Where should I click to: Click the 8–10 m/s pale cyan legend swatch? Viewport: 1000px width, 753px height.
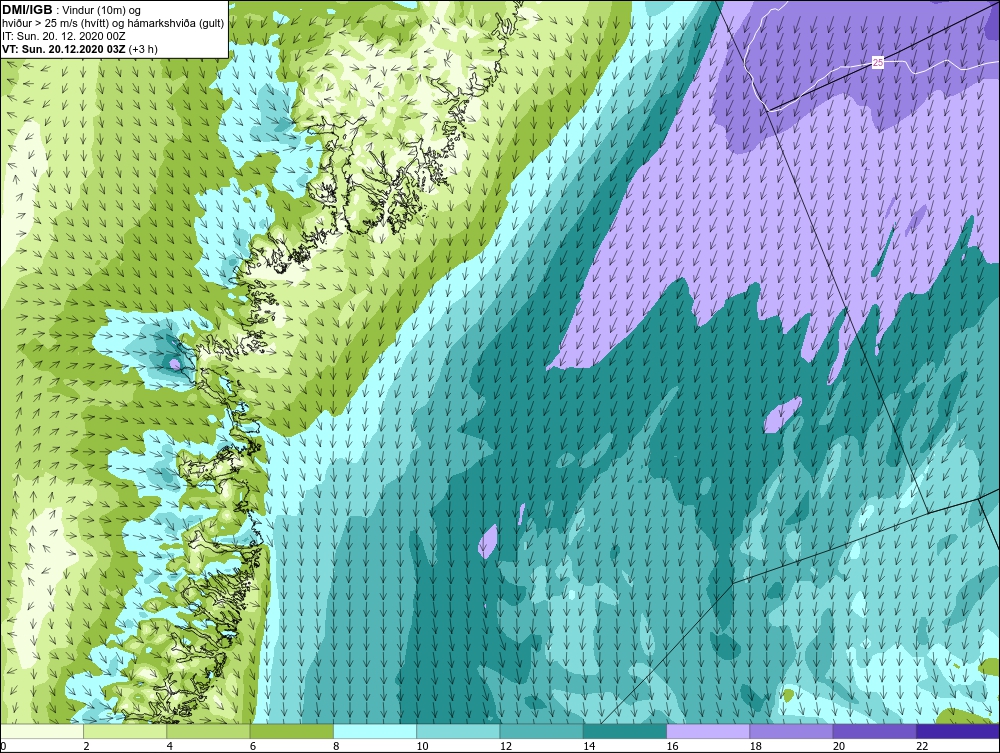click(x=375, y=731)
